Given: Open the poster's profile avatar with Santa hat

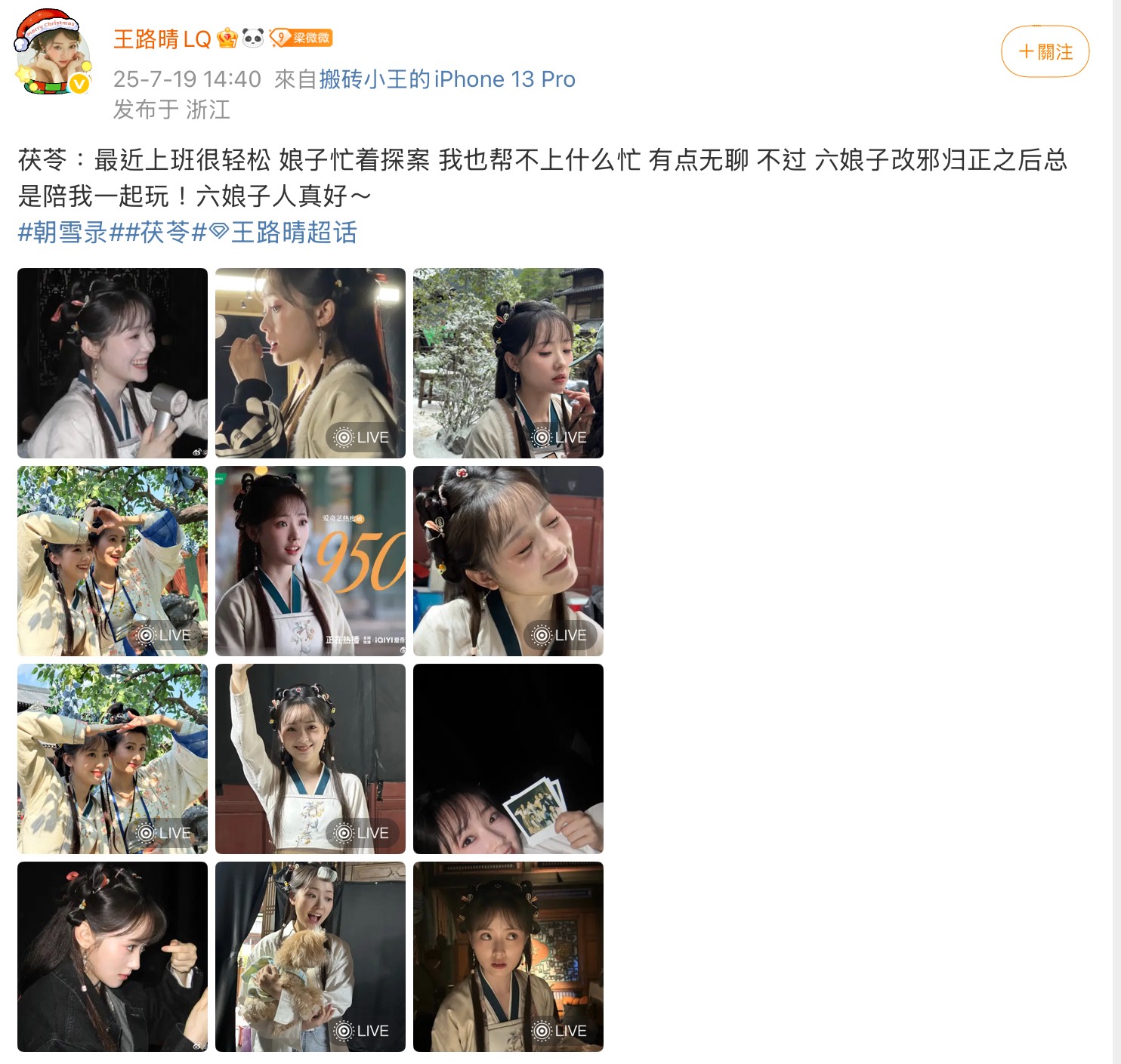Looking at the screenshot, I should click(x=53, y=53).
